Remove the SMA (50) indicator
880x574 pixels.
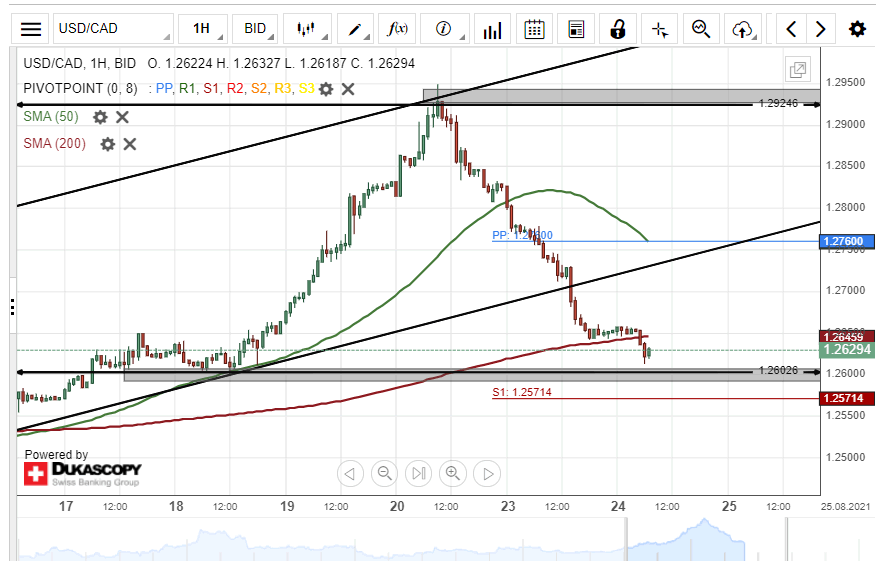point(122,117)
